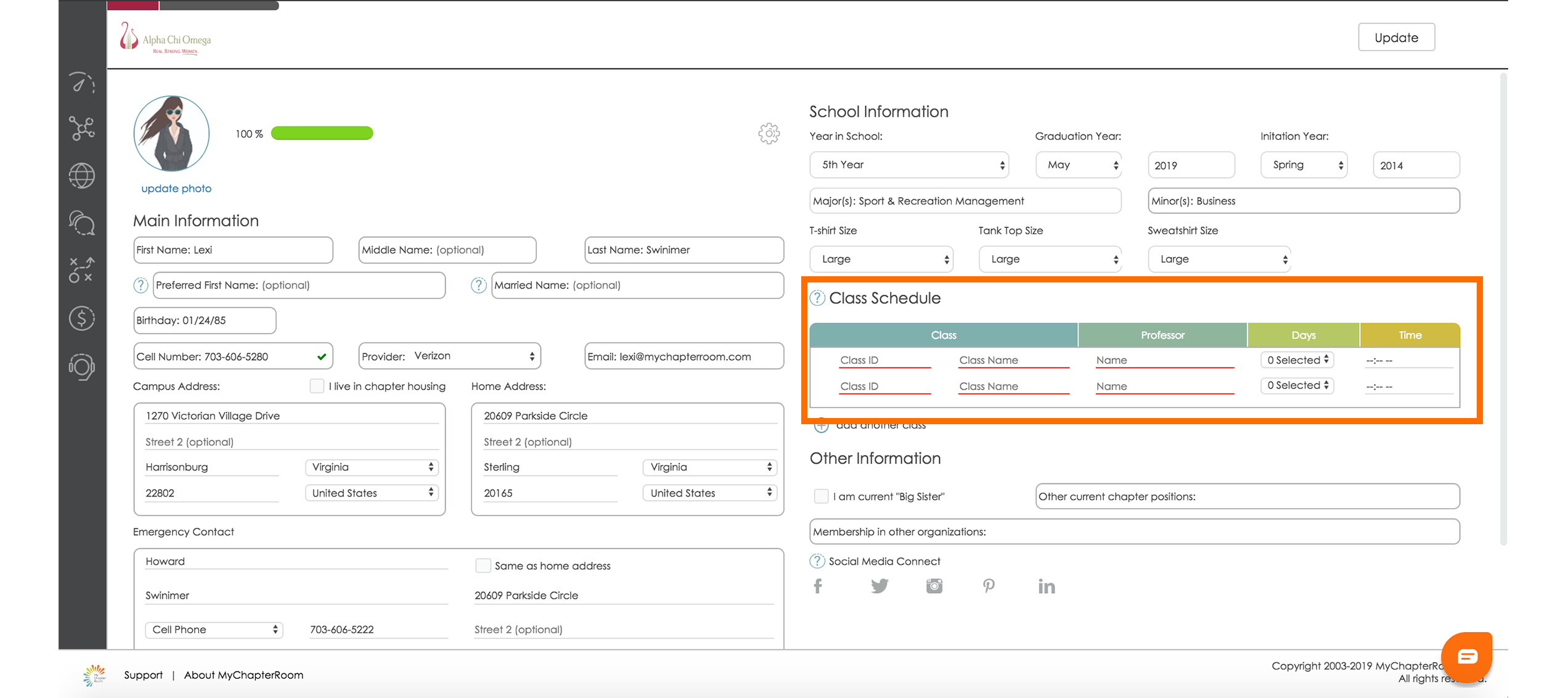
Task: Click the profile settings gear icon
Action: (769, 133)
